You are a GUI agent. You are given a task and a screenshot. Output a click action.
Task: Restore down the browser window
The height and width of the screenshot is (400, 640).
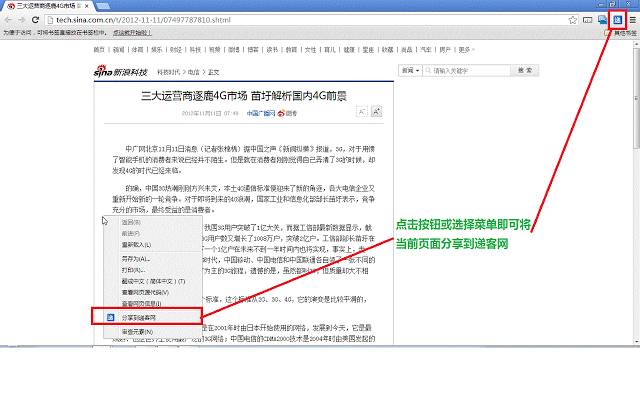pyautogui.click(x=613, y=4)
